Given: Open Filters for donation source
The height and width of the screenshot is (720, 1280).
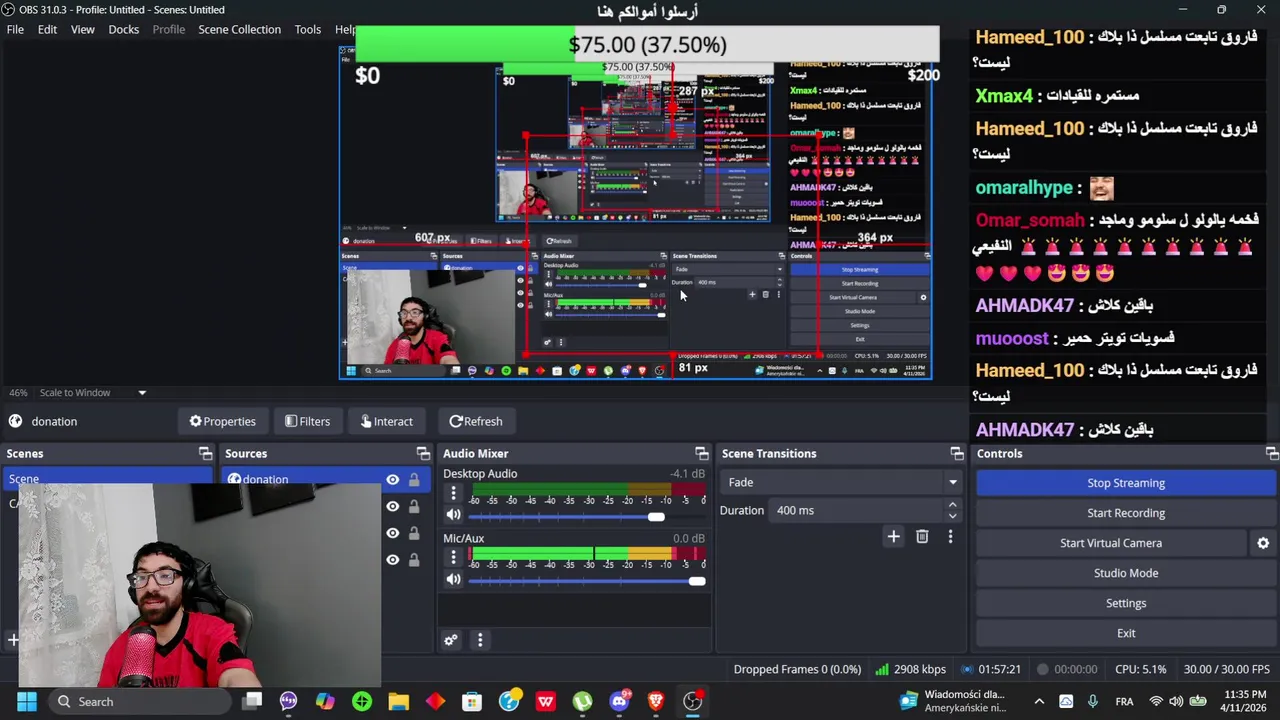Looking at the screenshot, I should click(307, 421).
